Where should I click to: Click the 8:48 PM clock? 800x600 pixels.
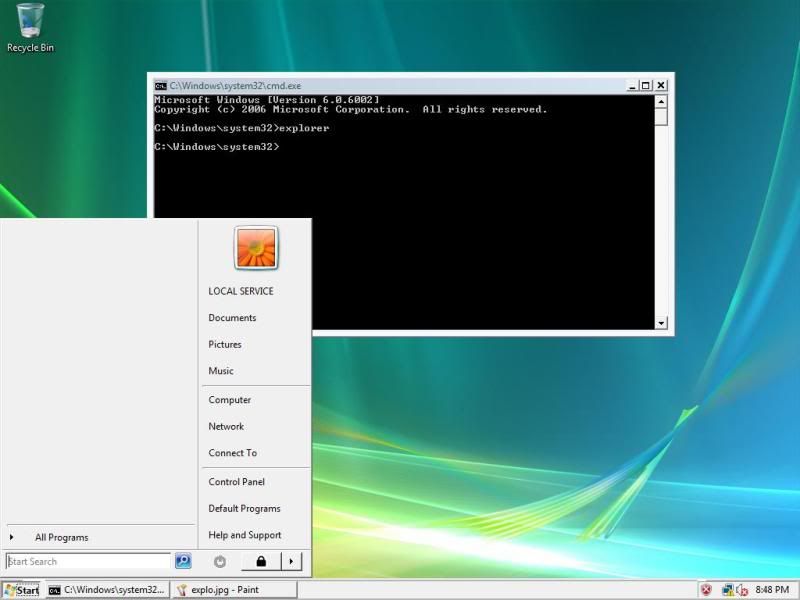[x=772, y=590]
